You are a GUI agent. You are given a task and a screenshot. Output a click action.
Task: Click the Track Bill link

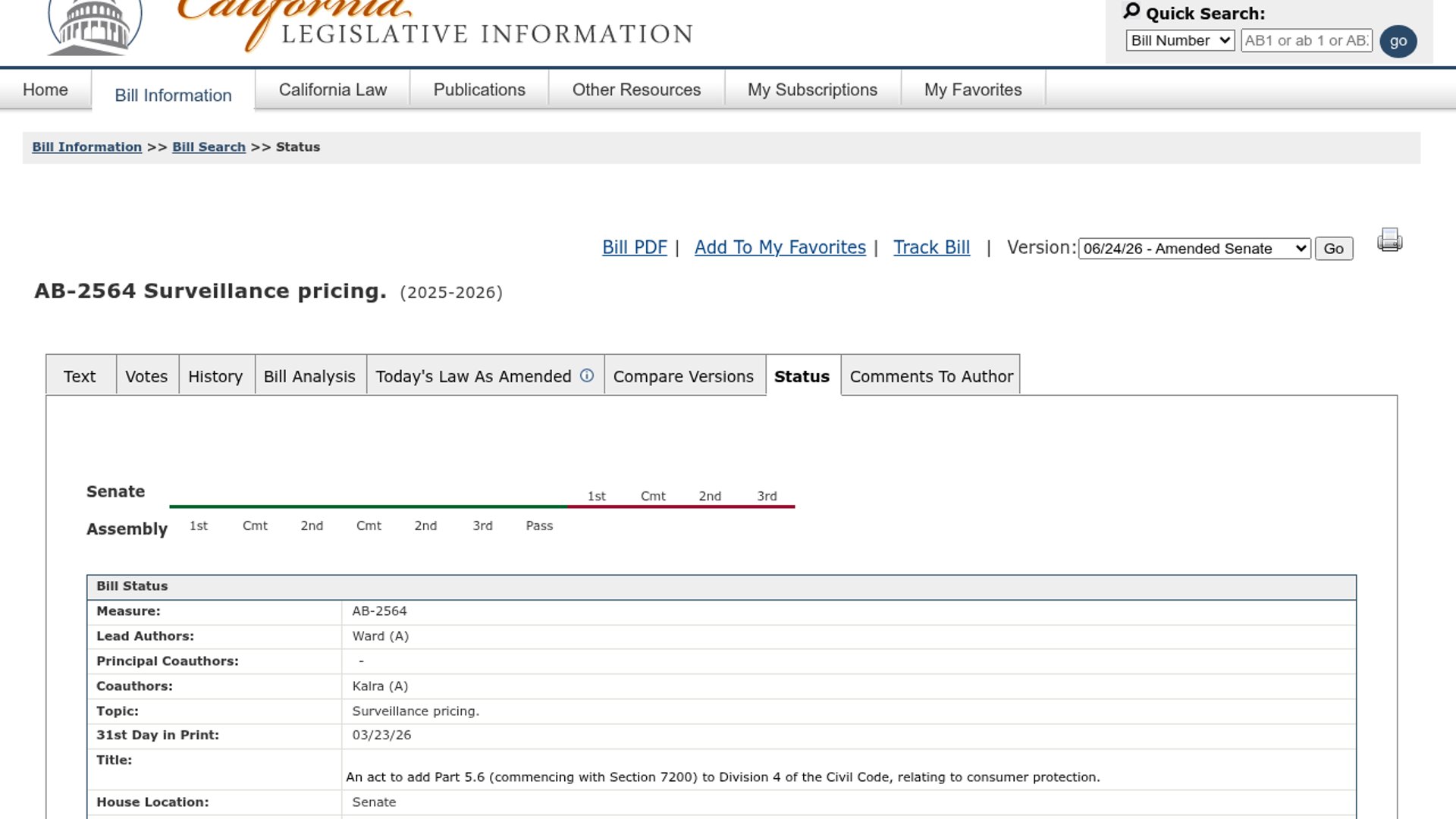coord(931,247)
